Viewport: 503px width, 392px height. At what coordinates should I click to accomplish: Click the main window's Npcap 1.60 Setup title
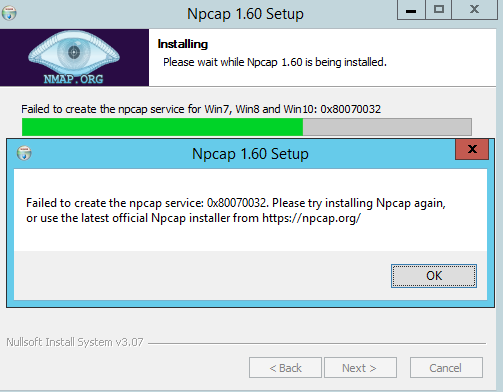(245, 14)
